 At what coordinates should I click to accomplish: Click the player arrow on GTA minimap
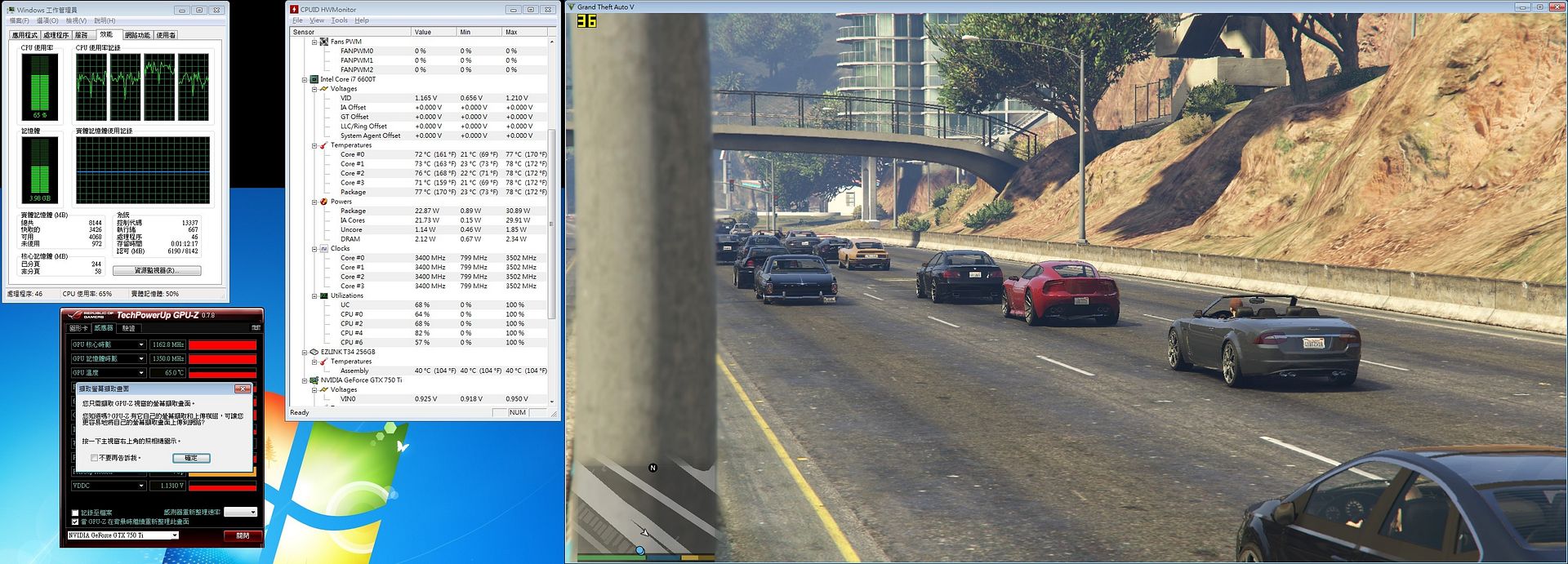(644, 532)
